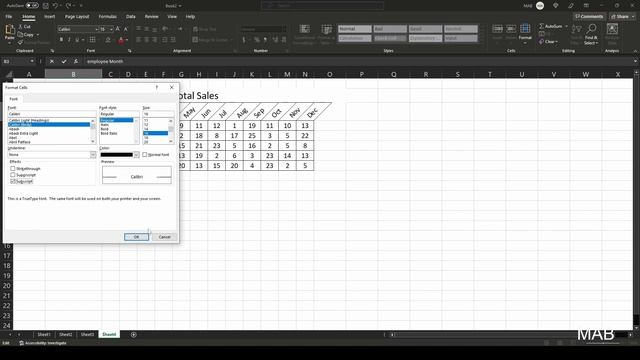Expand the Name Box dropdown arrow
This screenshot has height=360, width=640.
pos(32,61)
